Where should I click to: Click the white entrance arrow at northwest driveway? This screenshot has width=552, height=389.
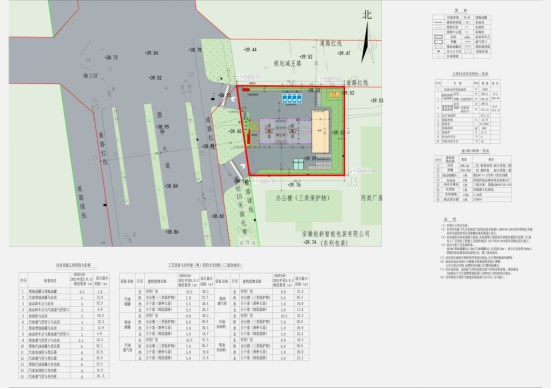tap(233, 99)
